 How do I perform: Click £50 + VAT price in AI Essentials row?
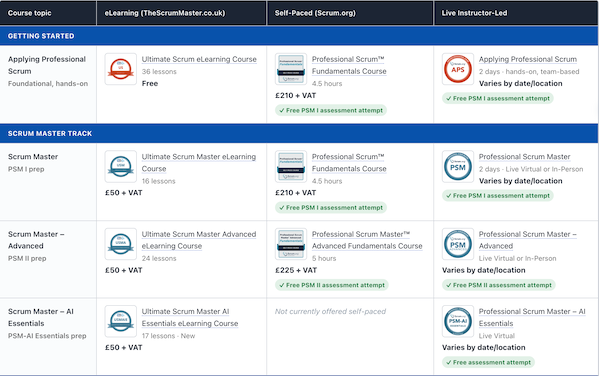[124, 347]
